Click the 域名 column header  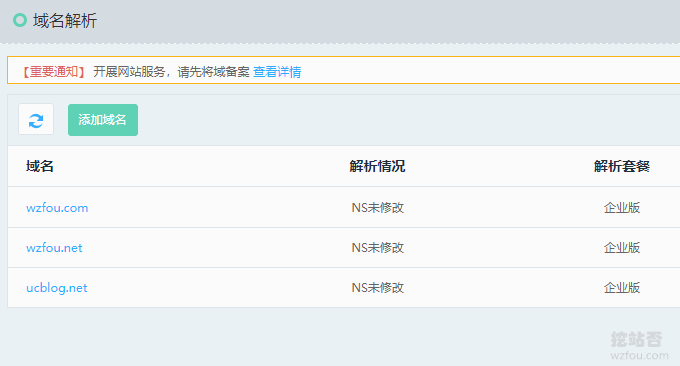coord(40,166)
